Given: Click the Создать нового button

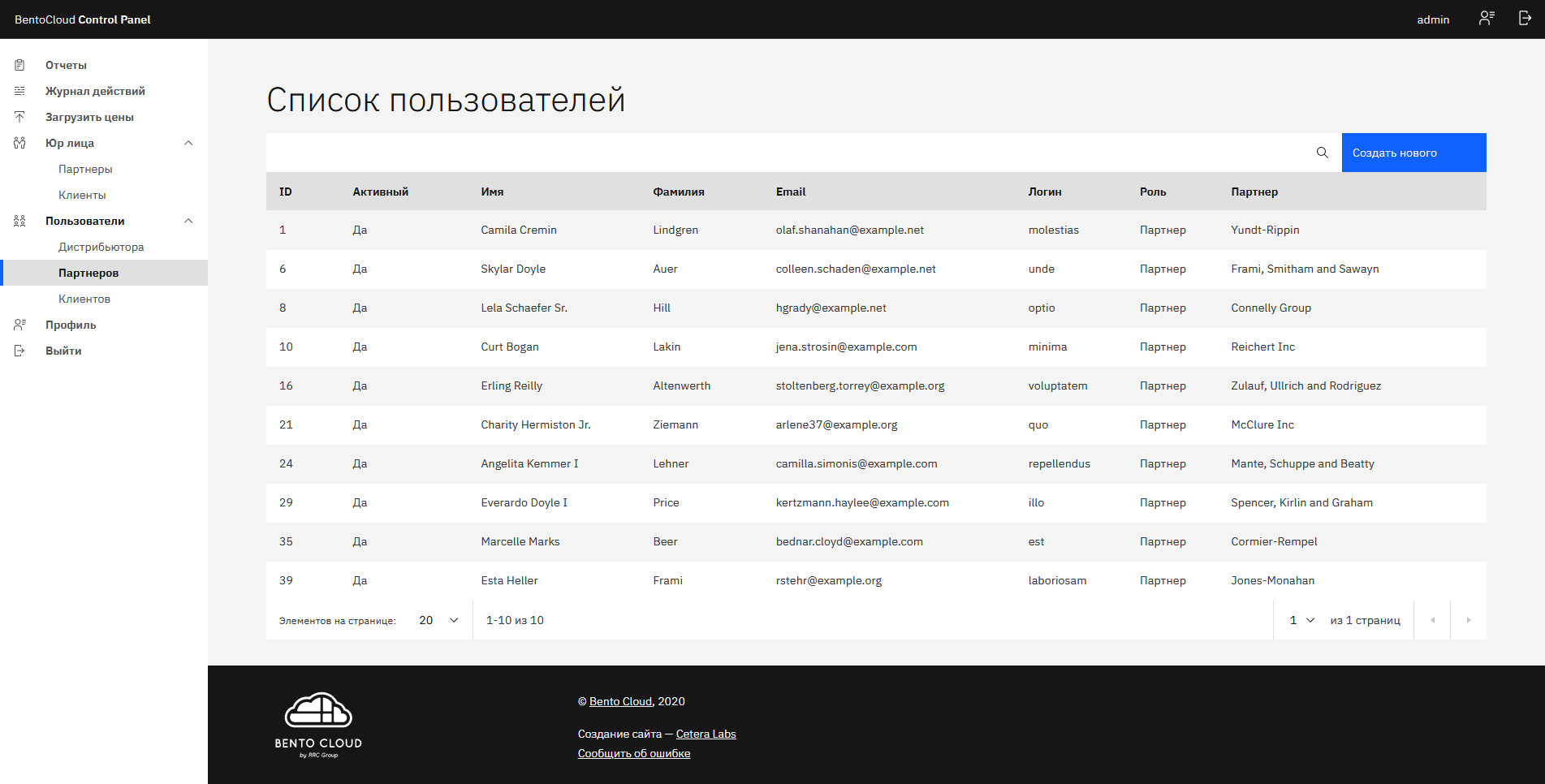Looking at the screenshot, I should (x=1413, y=153).
